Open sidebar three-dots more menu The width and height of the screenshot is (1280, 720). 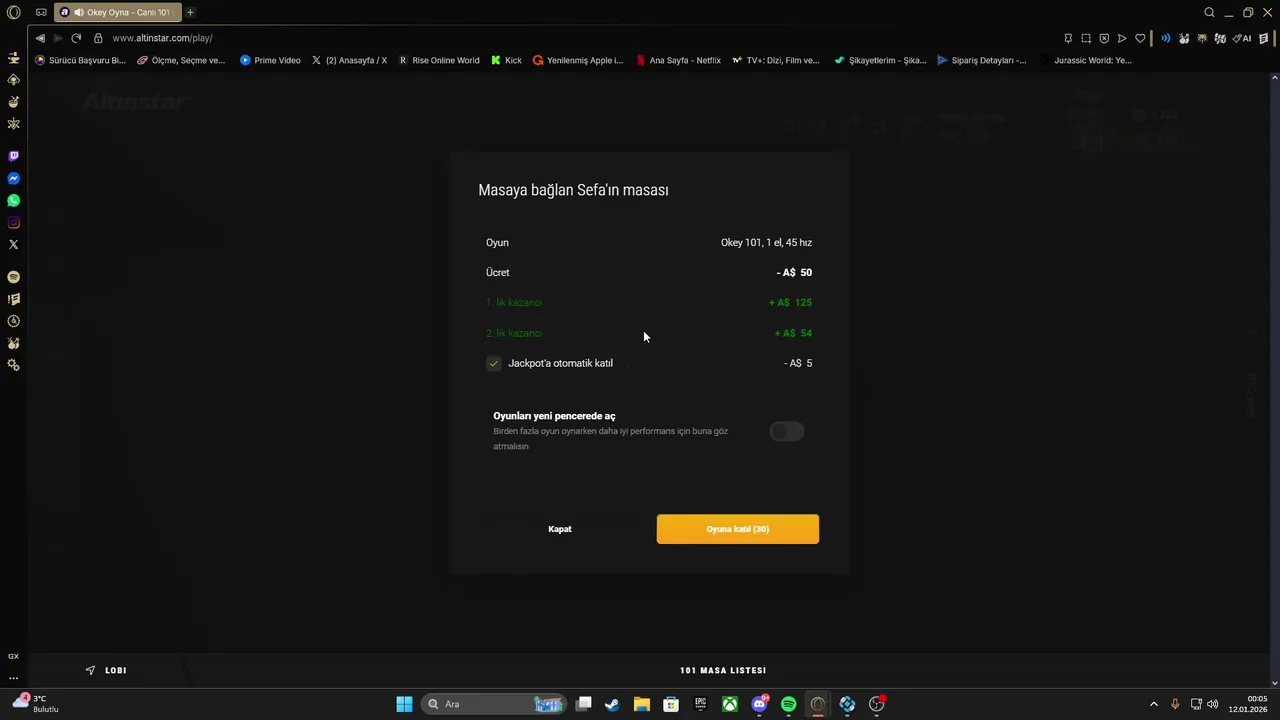pyautogui.click(x=14, y=678)
